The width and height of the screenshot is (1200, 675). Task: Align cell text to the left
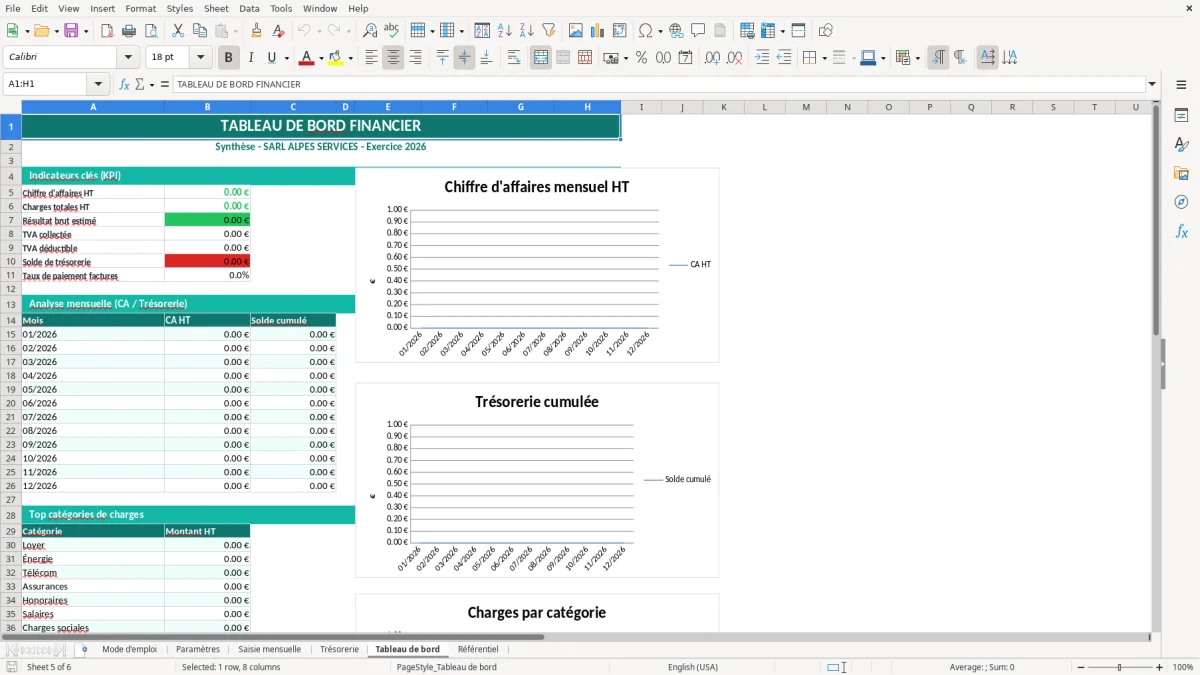pyautogui.click(x=371, y=58)
